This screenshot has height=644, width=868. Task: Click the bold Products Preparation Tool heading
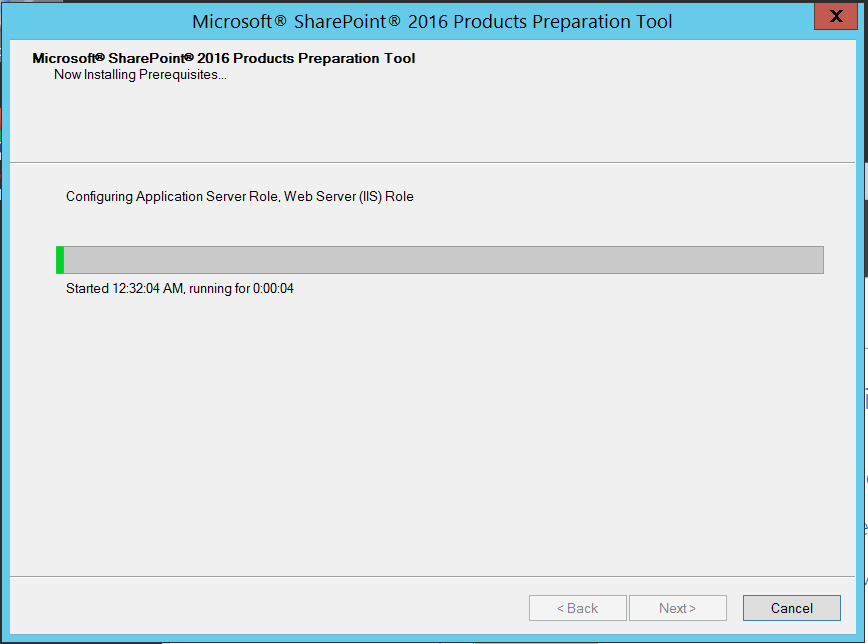224,58
